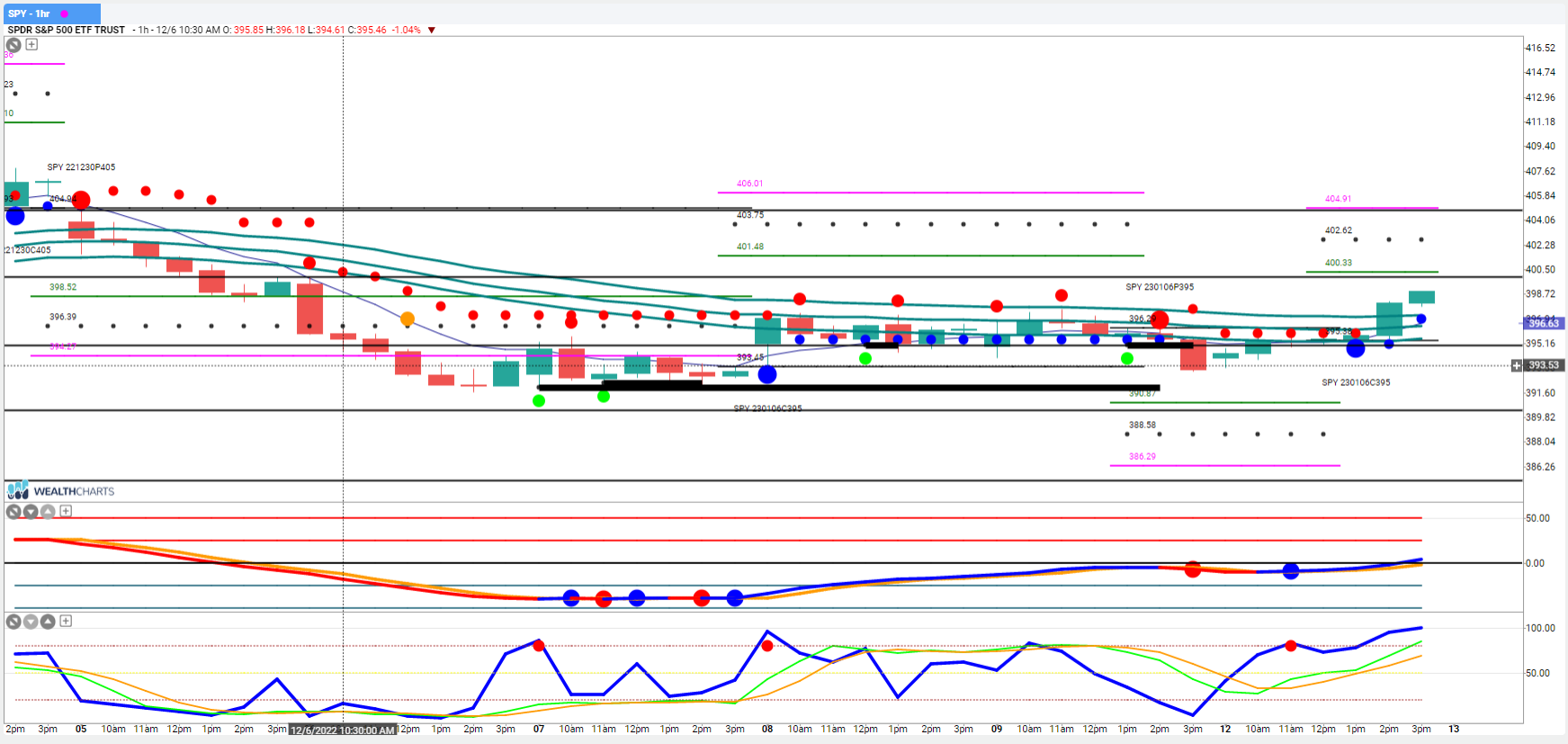Click the close value 395.46 in the header
This screenshot has height=744, width=1568.
pyautogui.click(x=372, y=30)
